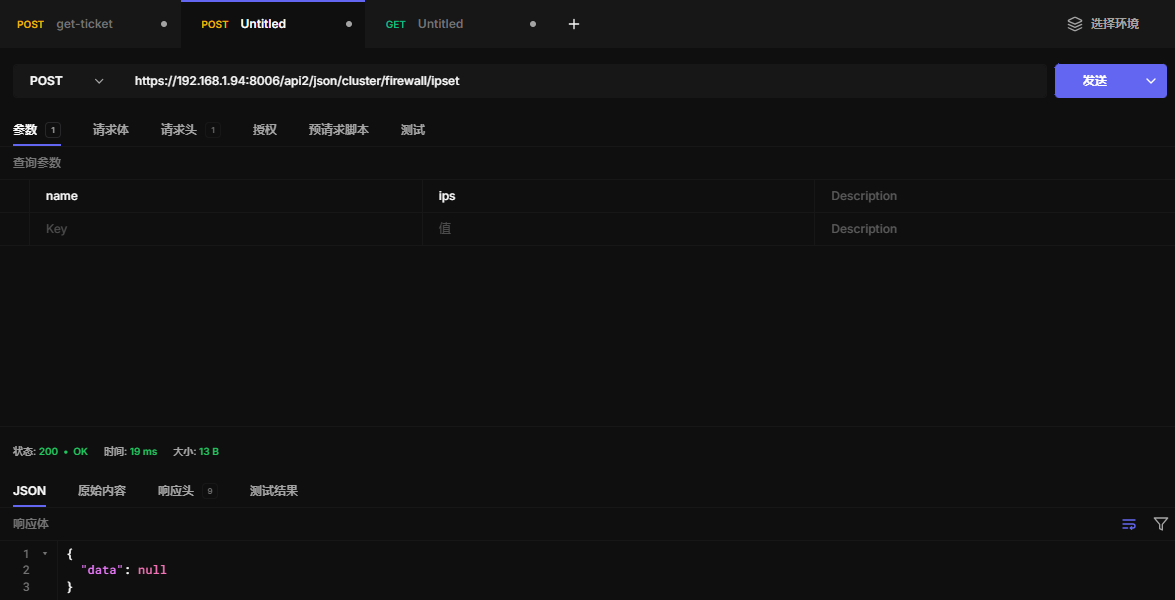This screenshot has width=1175, height=600.
Task: Click the 发送 send button
Action: tap(1094, 81)
